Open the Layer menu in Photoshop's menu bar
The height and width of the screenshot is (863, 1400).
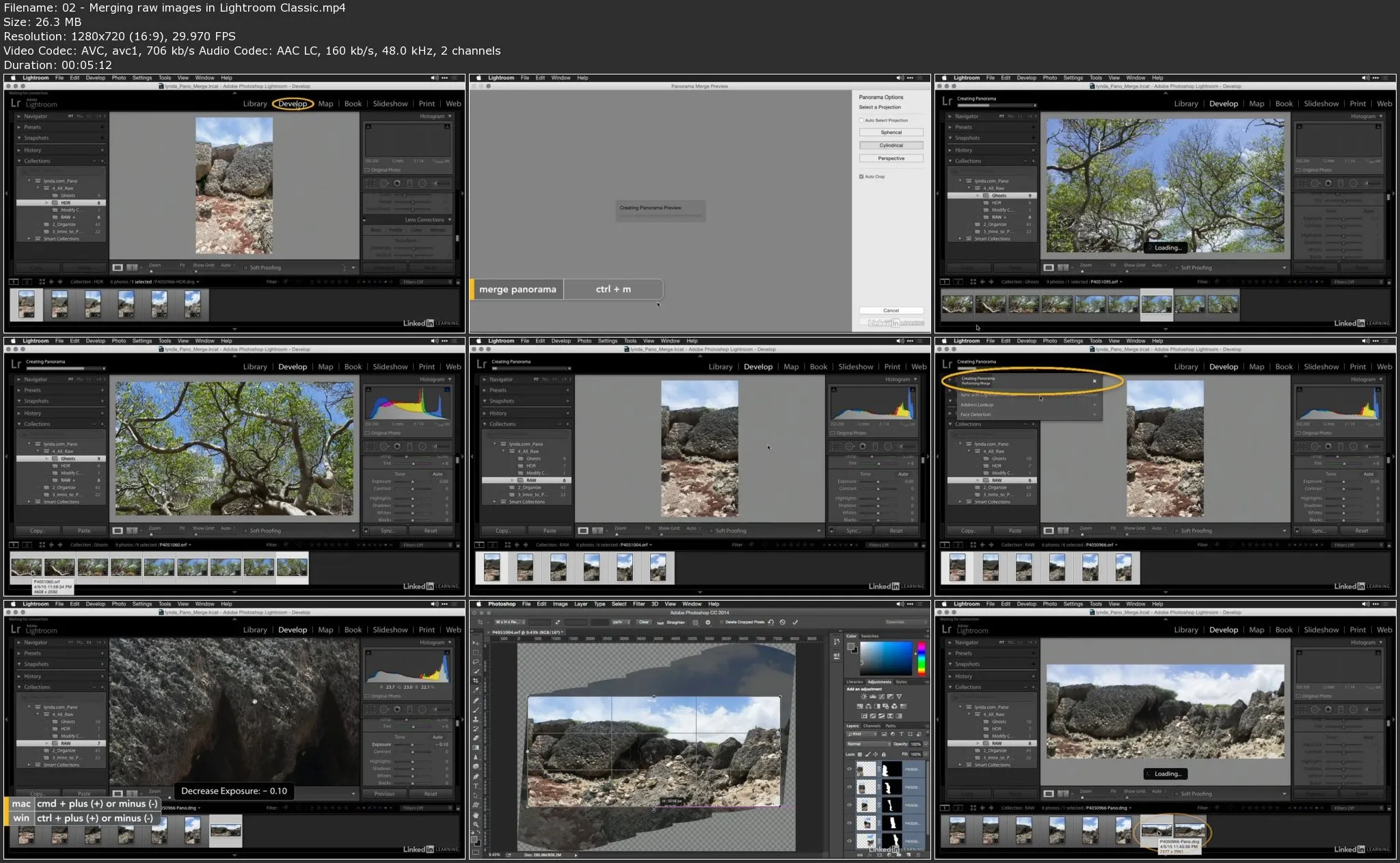[x=580, y=604]
